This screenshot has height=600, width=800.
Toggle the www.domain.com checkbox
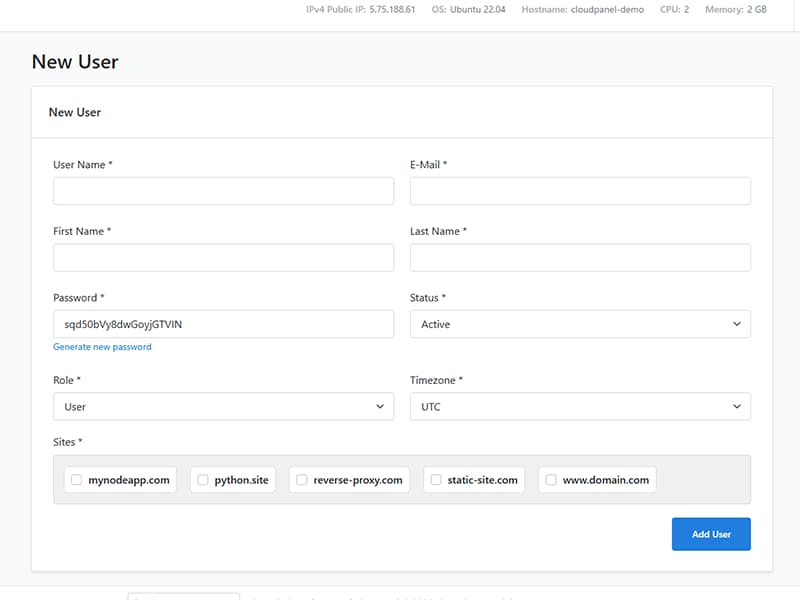click(x=550, y=480)
